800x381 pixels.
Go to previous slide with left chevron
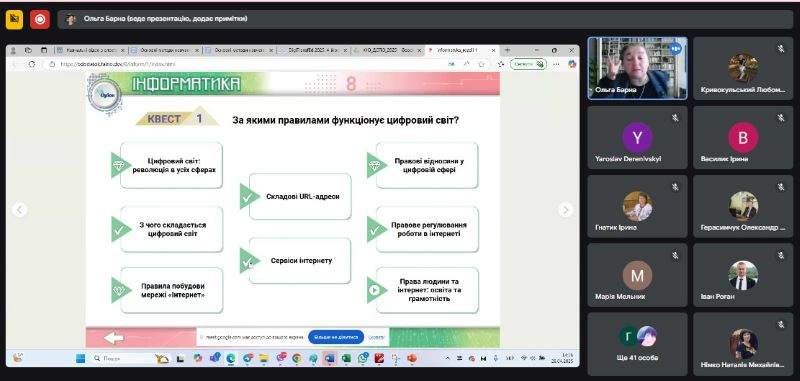tap(19, 210)
